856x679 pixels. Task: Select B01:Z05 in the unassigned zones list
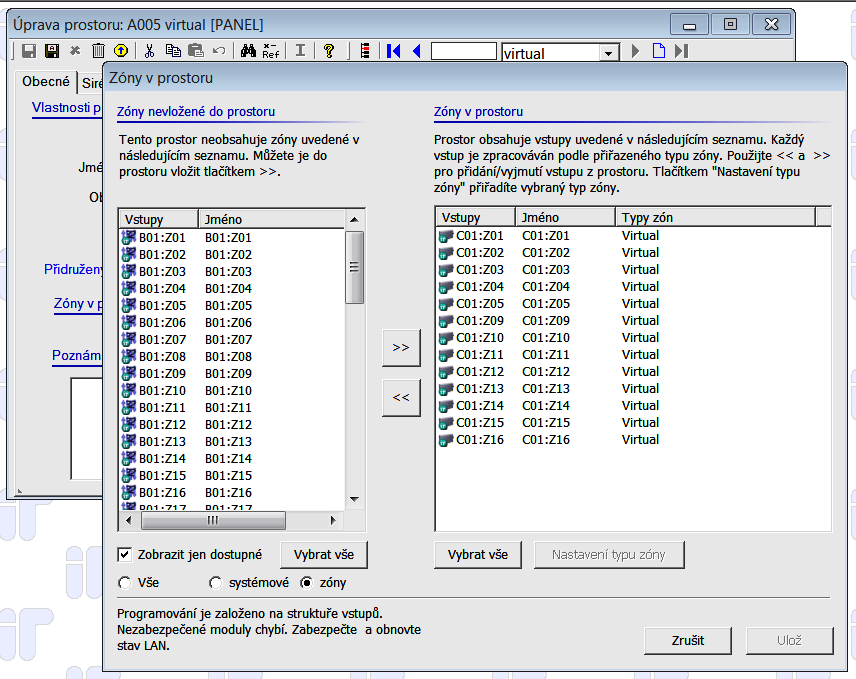point(160,305)
